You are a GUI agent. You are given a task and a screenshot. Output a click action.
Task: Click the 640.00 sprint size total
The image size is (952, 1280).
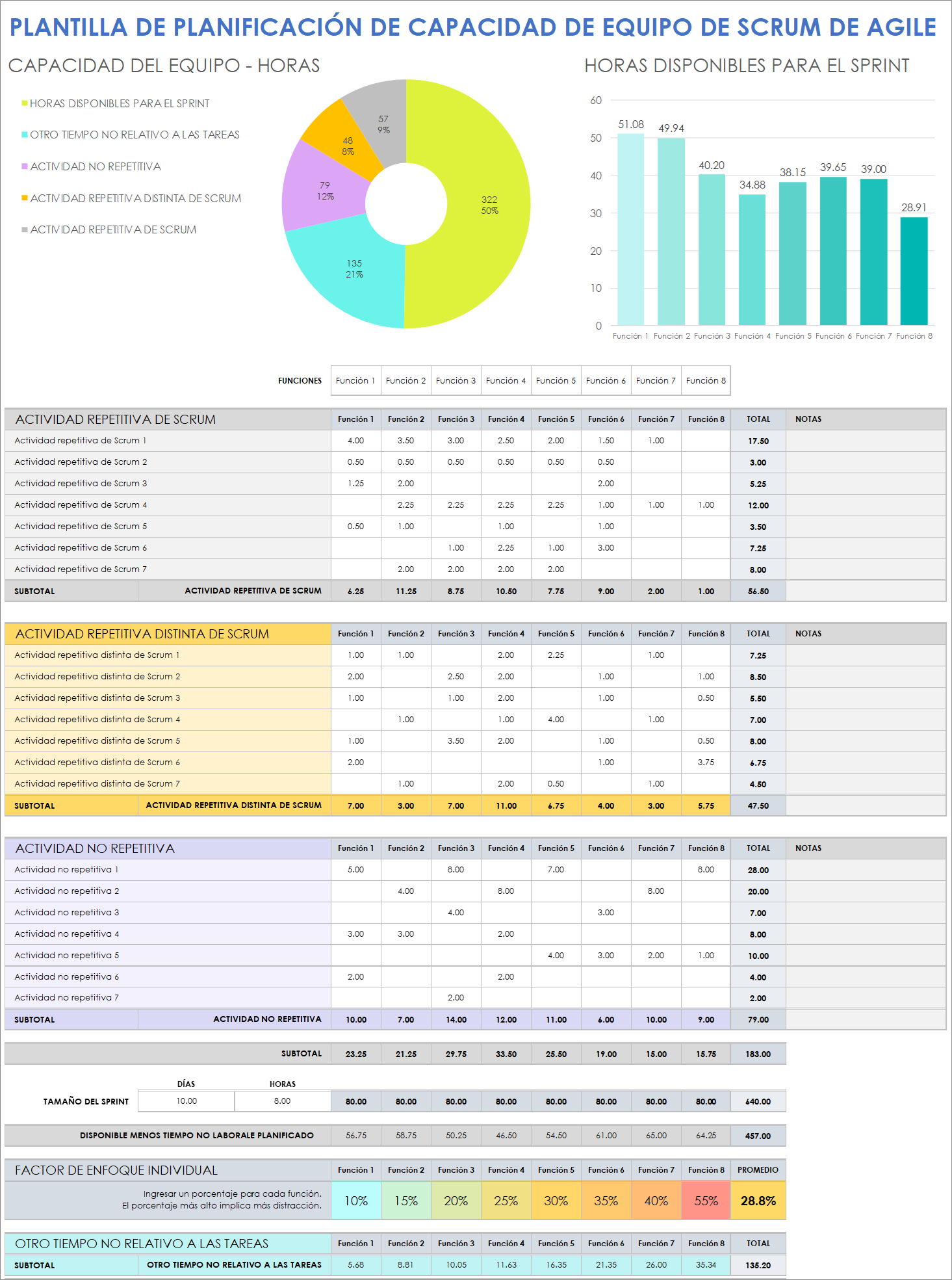[x=758, y=1101]
